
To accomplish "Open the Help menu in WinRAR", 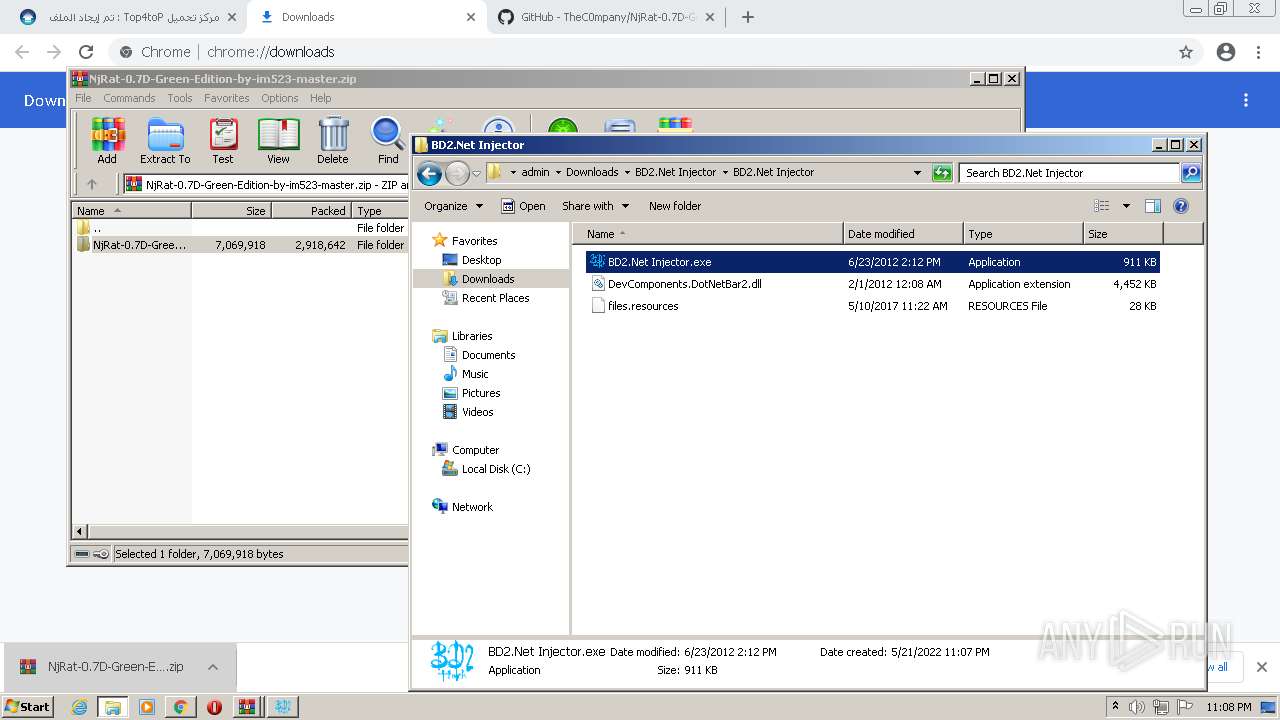I will (321, 98).
